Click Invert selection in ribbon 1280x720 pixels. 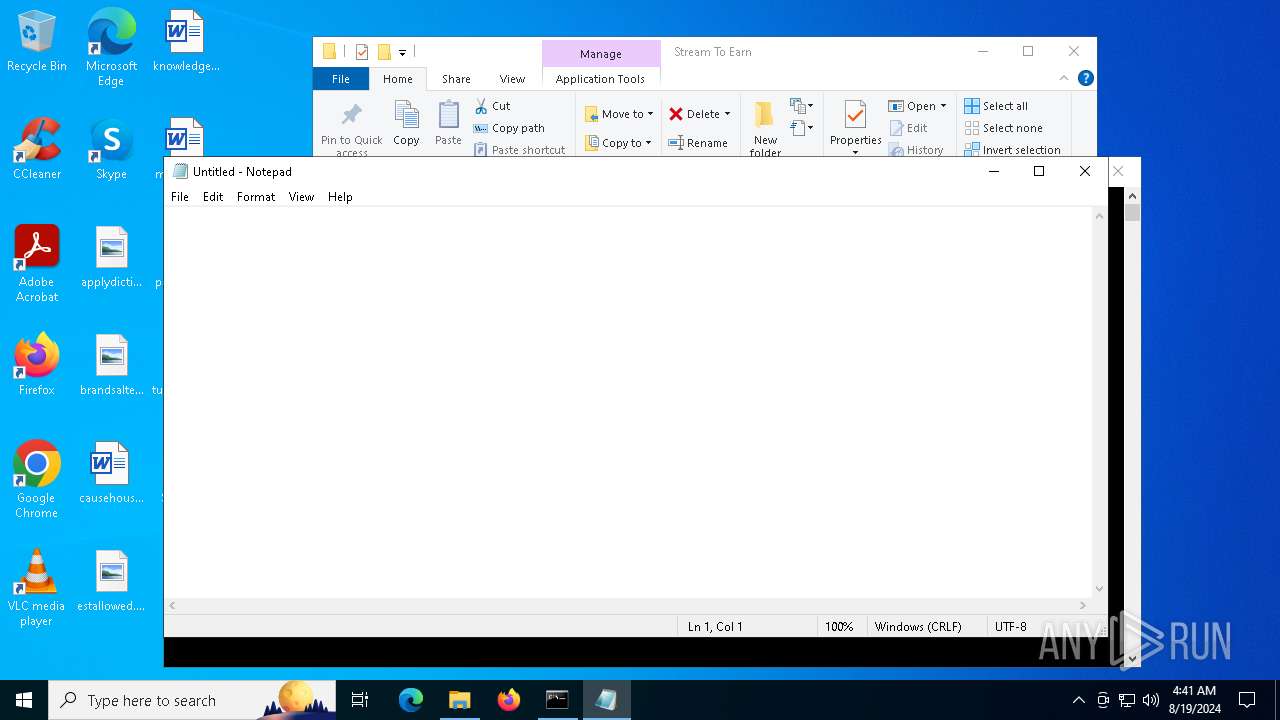(1012, 150)
